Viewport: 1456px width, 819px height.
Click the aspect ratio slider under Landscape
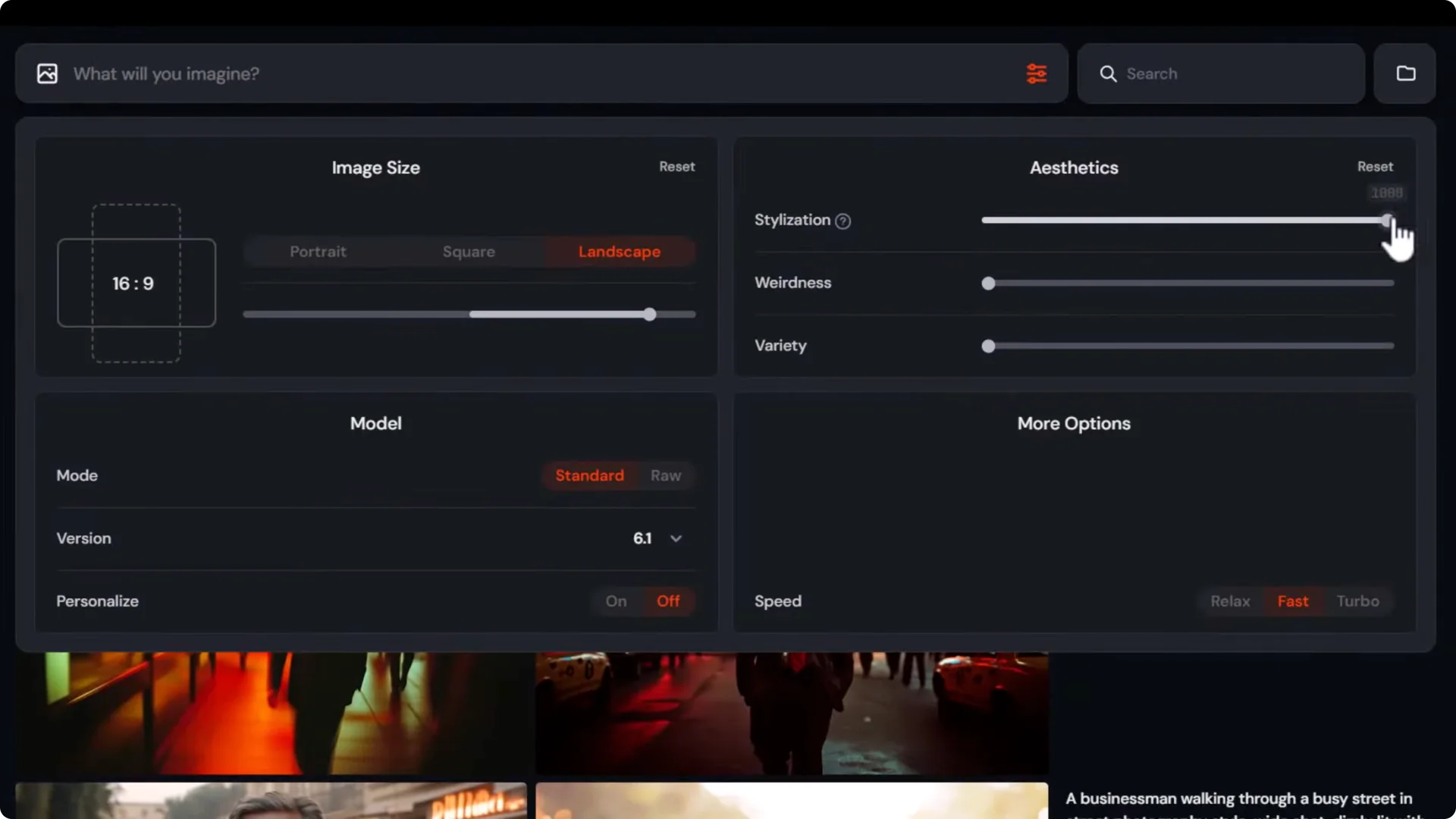(x=649, y=314)
